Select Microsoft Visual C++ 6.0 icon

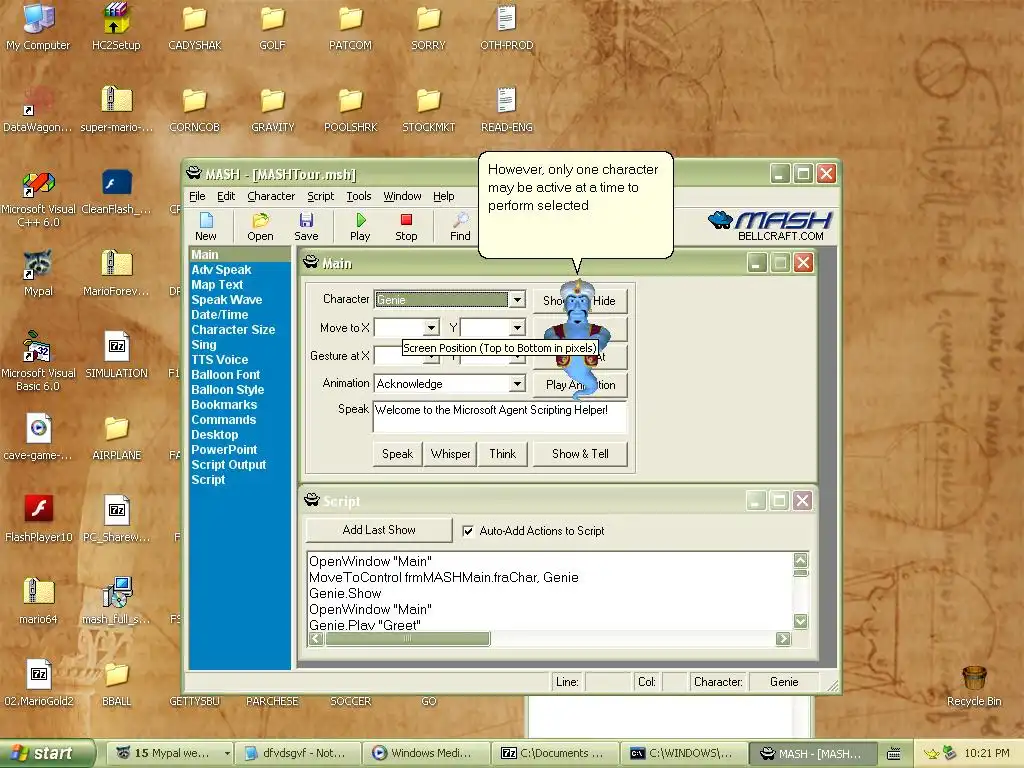point(38,184)
